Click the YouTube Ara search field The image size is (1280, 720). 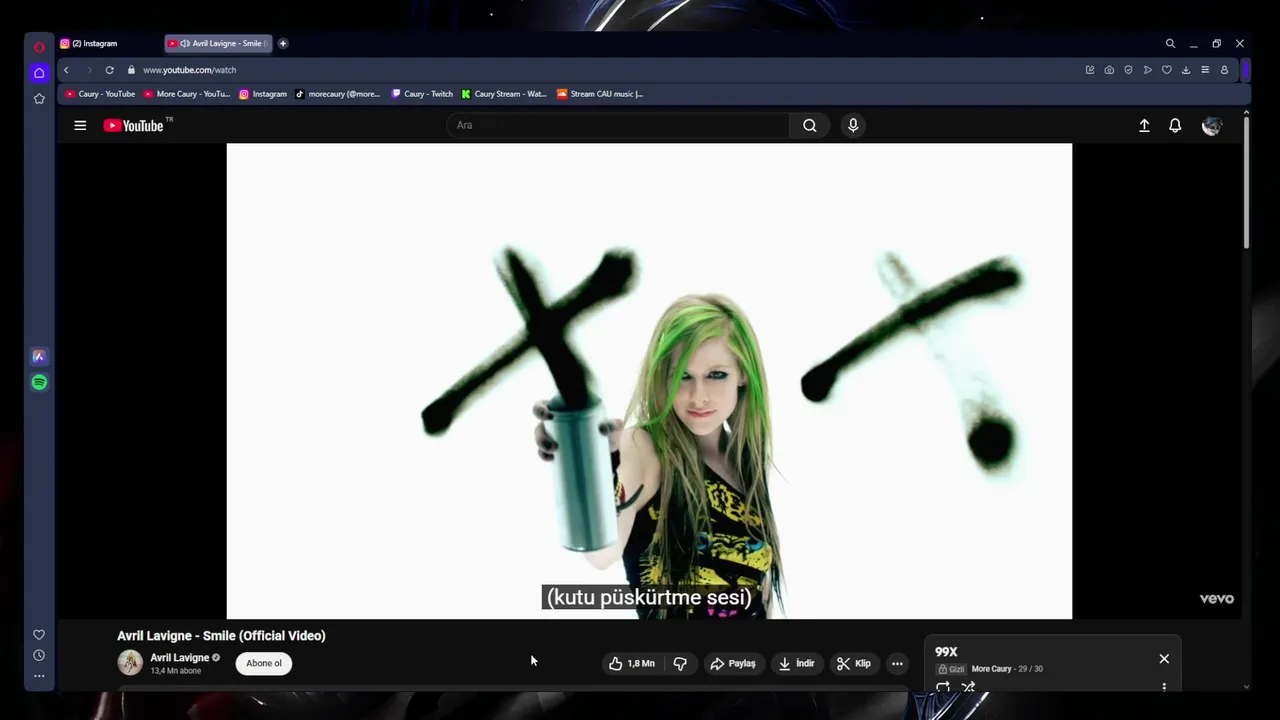point(618,125)
